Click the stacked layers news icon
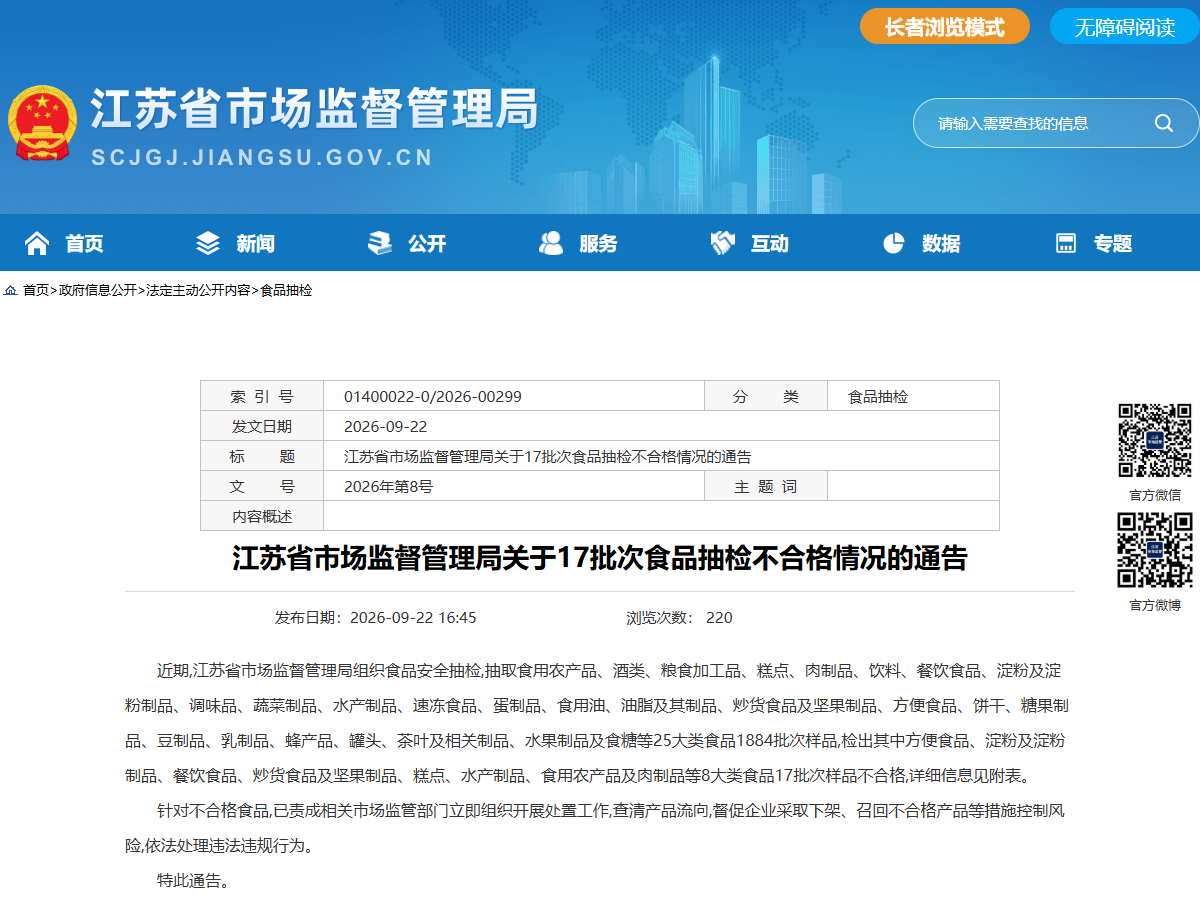 (208, 243)
